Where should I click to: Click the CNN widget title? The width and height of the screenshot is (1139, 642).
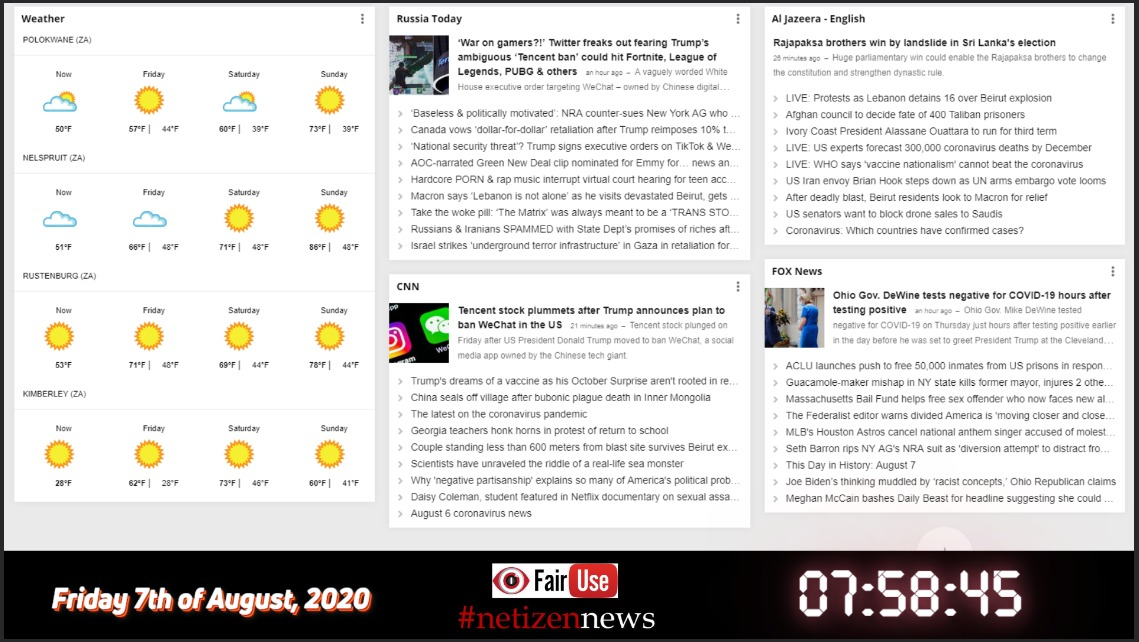tap(408, 286)
